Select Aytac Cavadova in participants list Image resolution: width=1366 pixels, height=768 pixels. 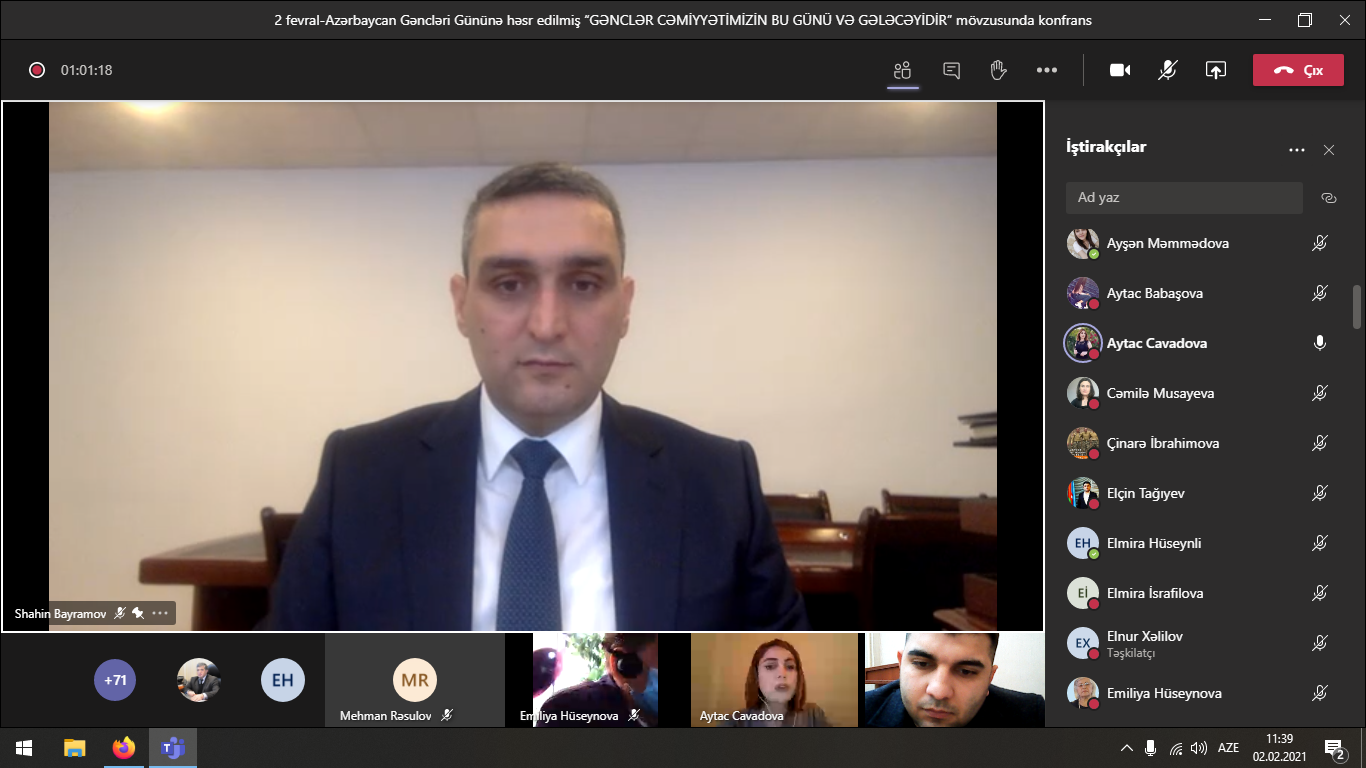tap(1156, 343)
